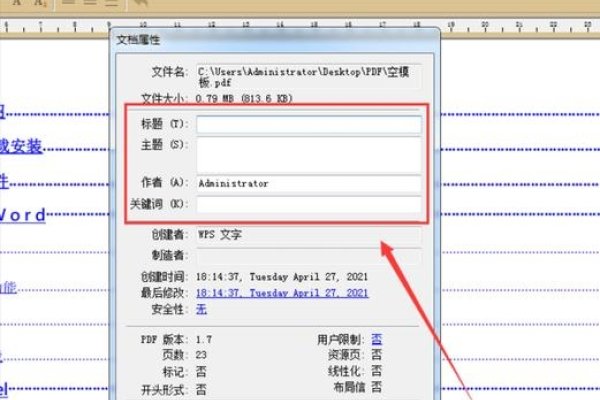Click the center align icon in toolbar

coord(89,4)
